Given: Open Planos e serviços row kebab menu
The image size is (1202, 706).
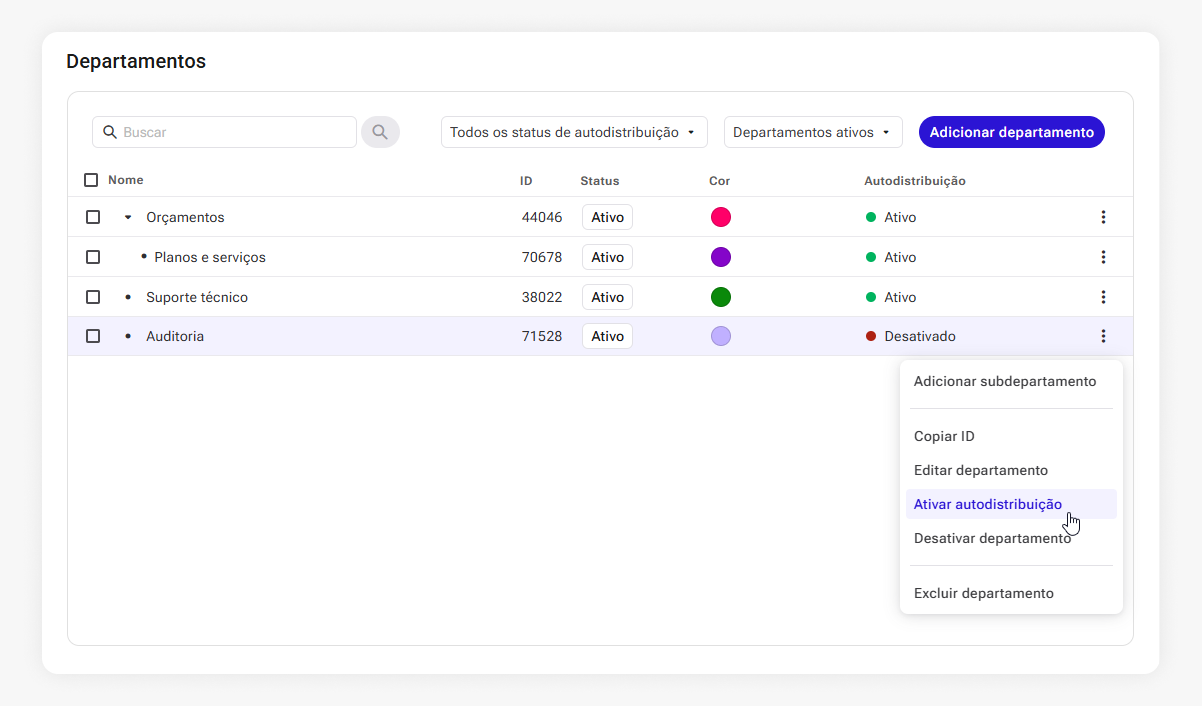Looking at the screenshot, I should click(x=1103, y=257).
